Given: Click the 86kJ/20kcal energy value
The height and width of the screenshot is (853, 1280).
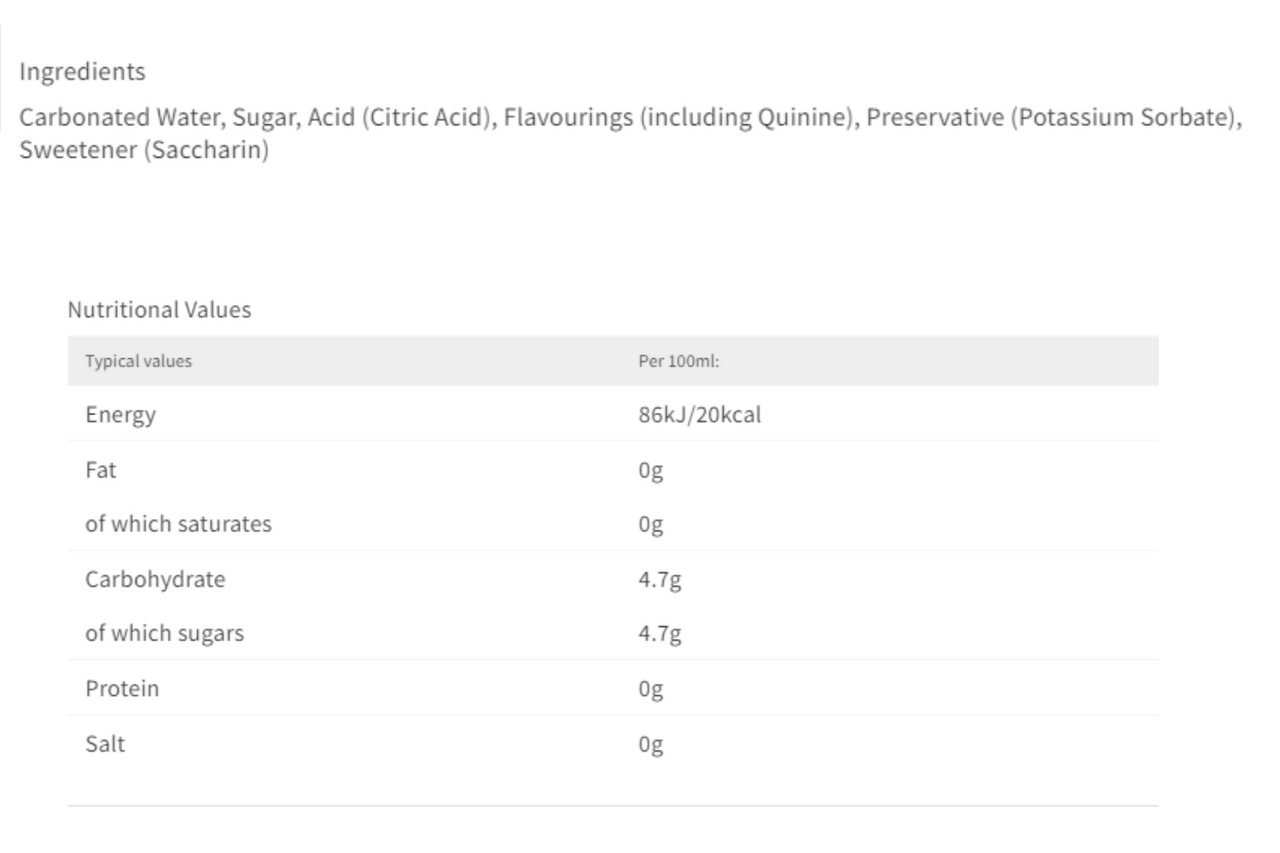Looking at the screenshot, I should pos(700,414).
